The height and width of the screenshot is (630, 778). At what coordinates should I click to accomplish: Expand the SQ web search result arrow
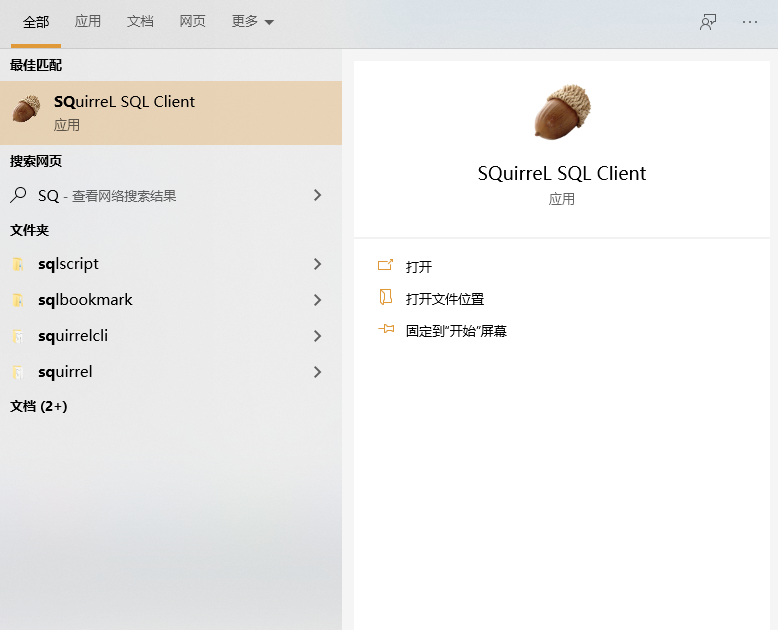(318, 195)
